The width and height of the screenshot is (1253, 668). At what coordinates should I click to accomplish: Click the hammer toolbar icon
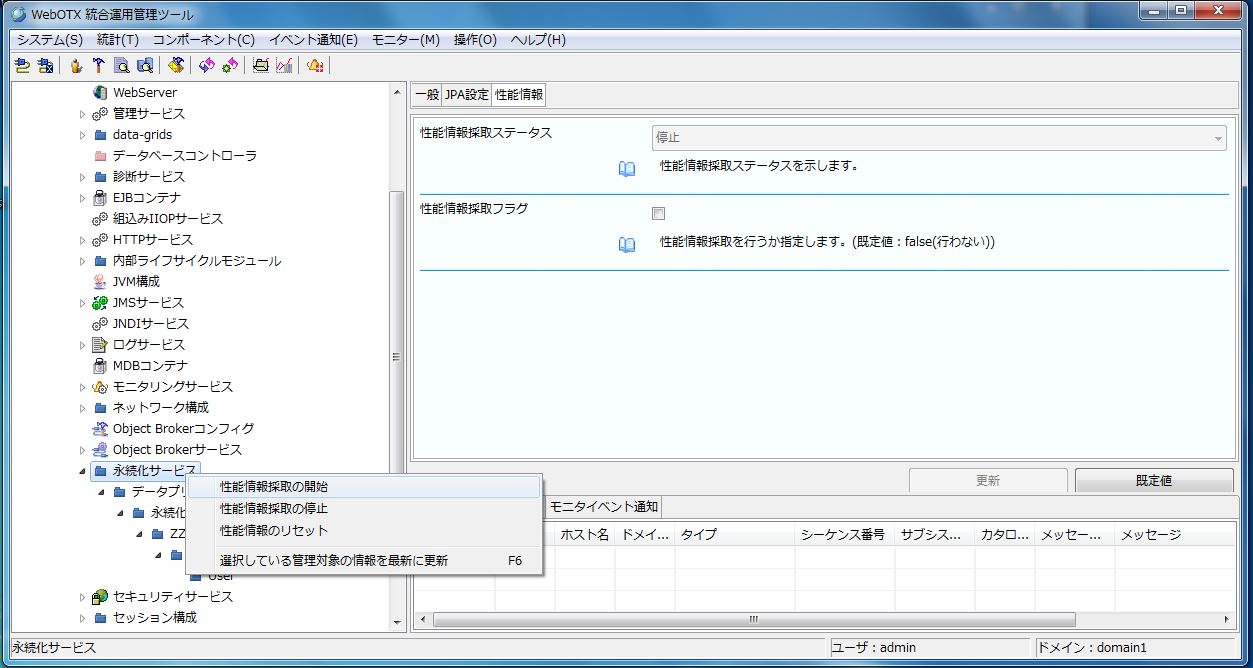(x=98, y=66)
